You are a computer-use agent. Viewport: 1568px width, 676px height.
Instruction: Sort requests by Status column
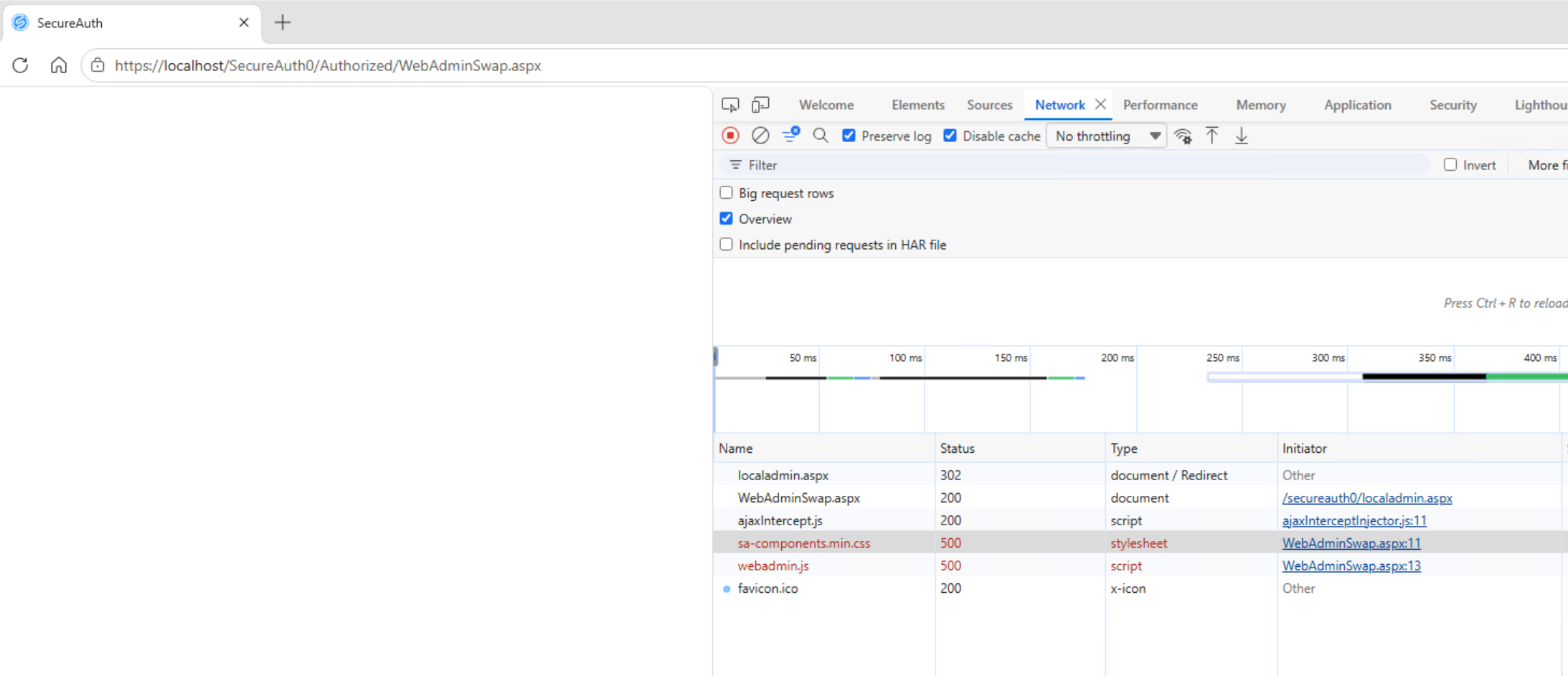(x=1020, y=448)
